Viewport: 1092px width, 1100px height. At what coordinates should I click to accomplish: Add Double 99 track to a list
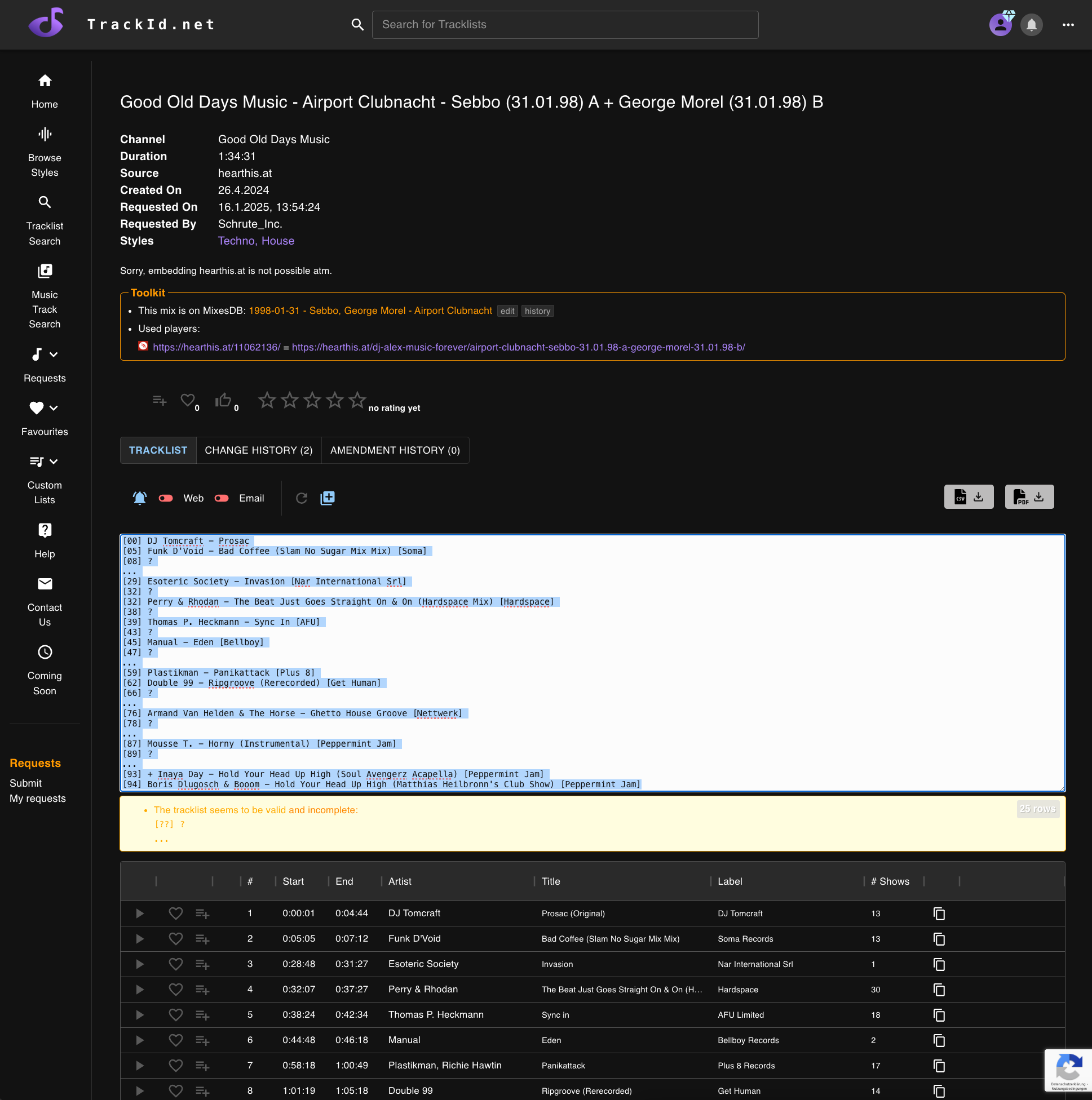(202, 1091)
